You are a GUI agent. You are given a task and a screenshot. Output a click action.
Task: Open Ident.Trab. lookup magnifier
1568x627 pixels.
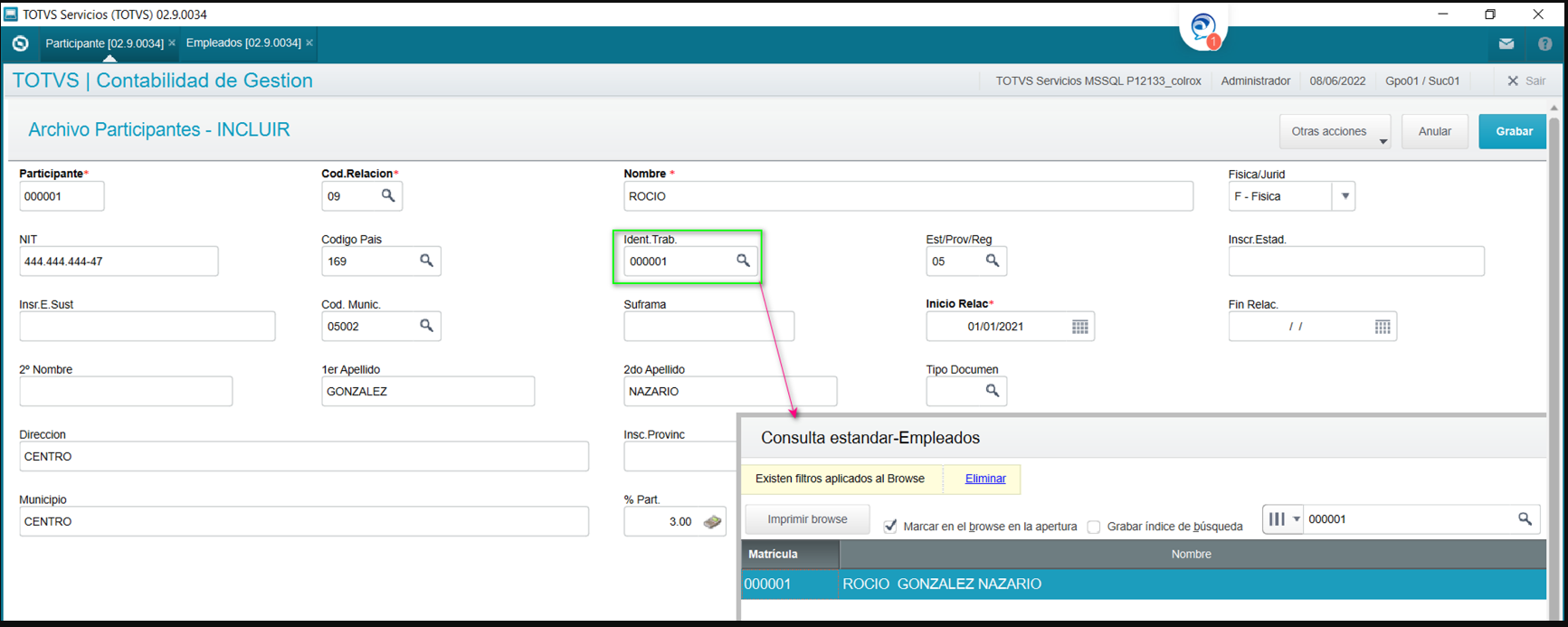point(743,261)
